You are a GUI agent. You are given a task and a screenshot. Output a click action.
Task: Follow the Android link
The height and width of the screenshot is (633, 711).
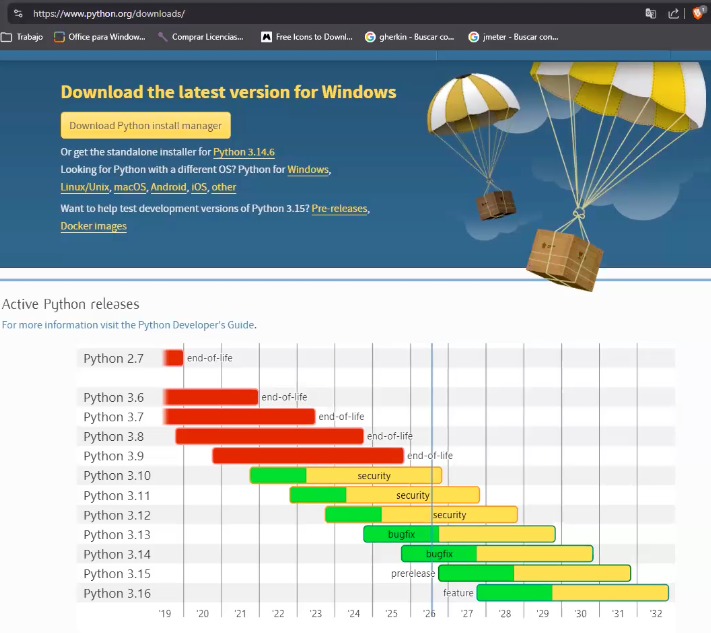(169, 187)
